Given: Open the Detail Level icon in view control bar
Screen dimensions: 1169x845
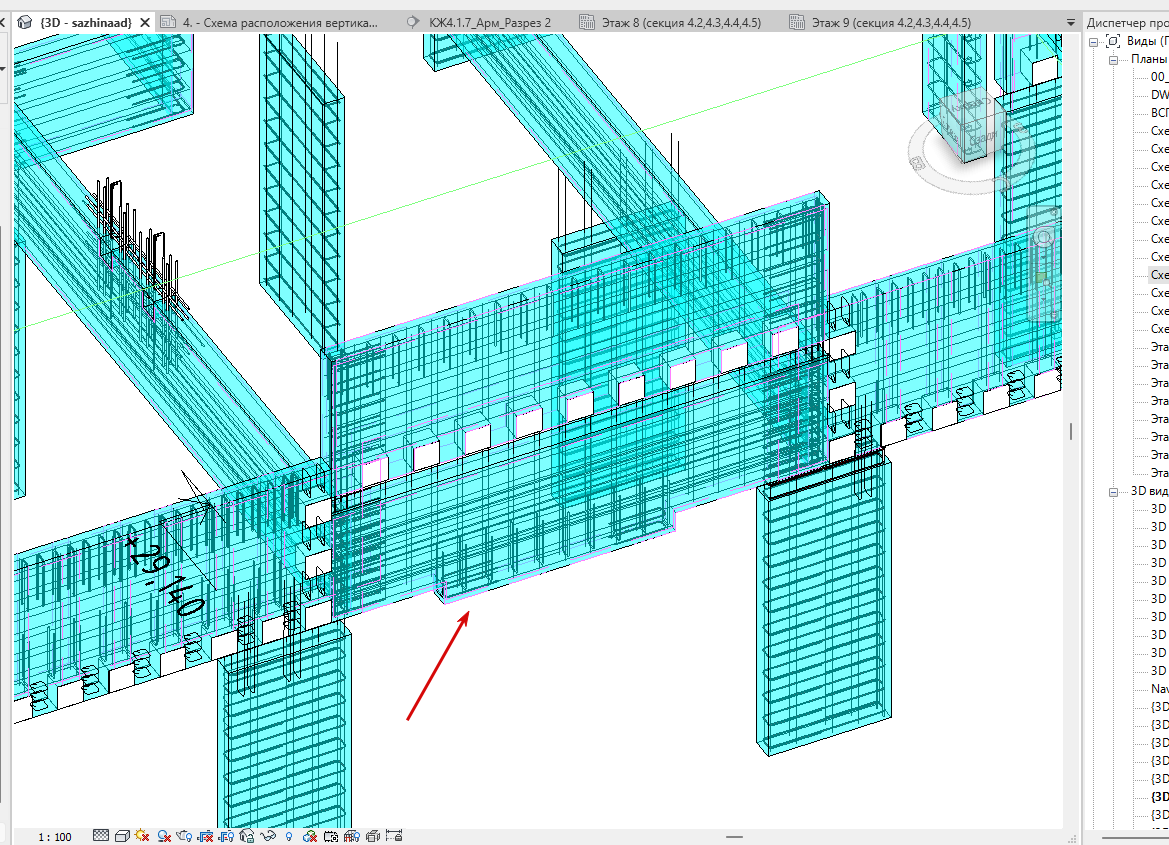Looking at the screenshot, I should click(x=101, y=836).
